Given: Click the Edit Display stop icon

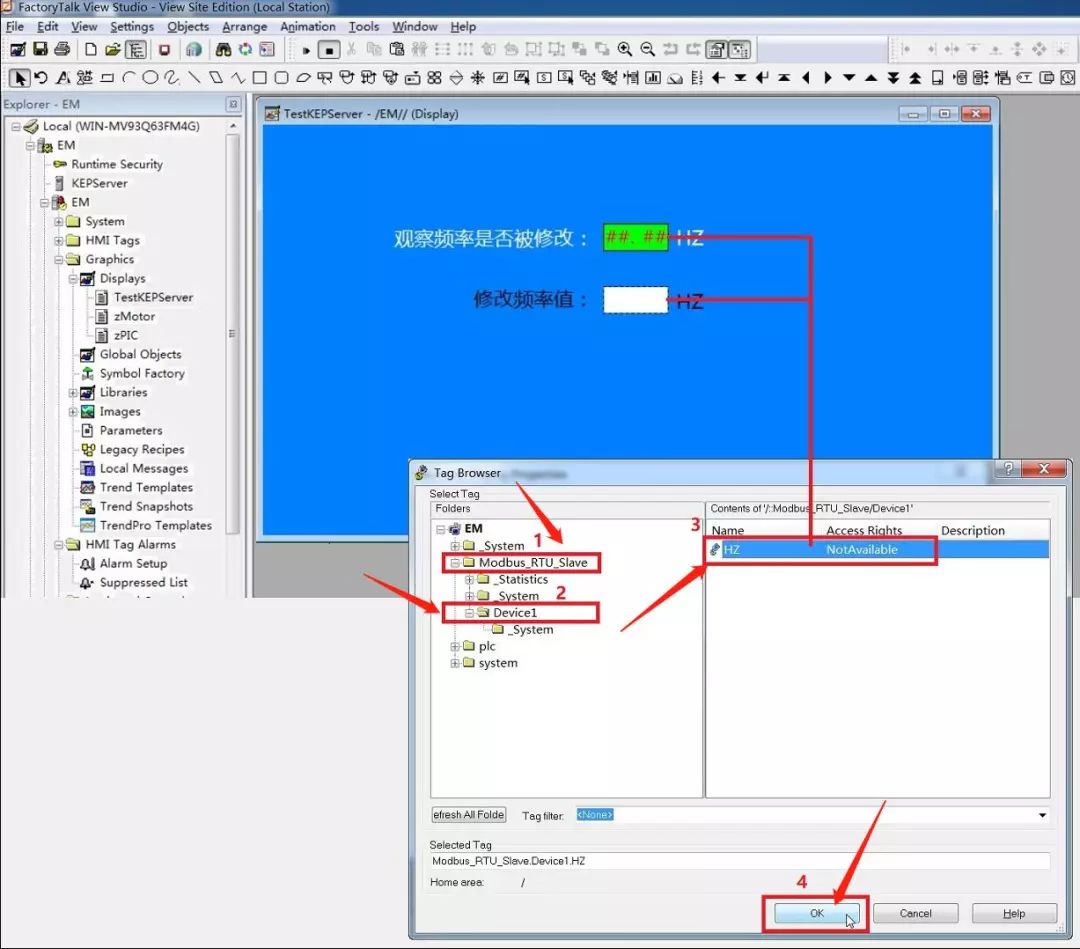Looking at the screenshot, I should [x=329, y=50].
